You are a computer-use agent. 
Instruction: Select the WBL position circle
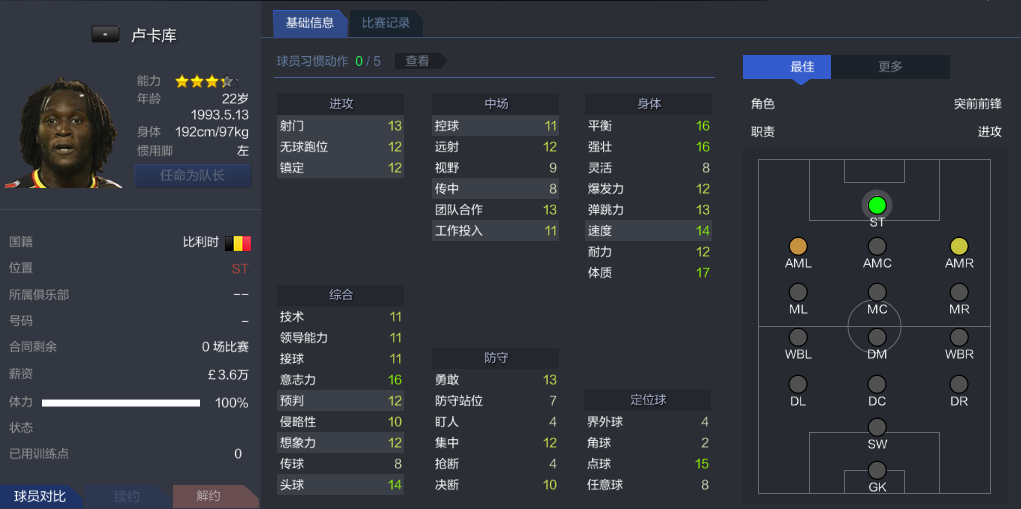click(x=798, y=337)
